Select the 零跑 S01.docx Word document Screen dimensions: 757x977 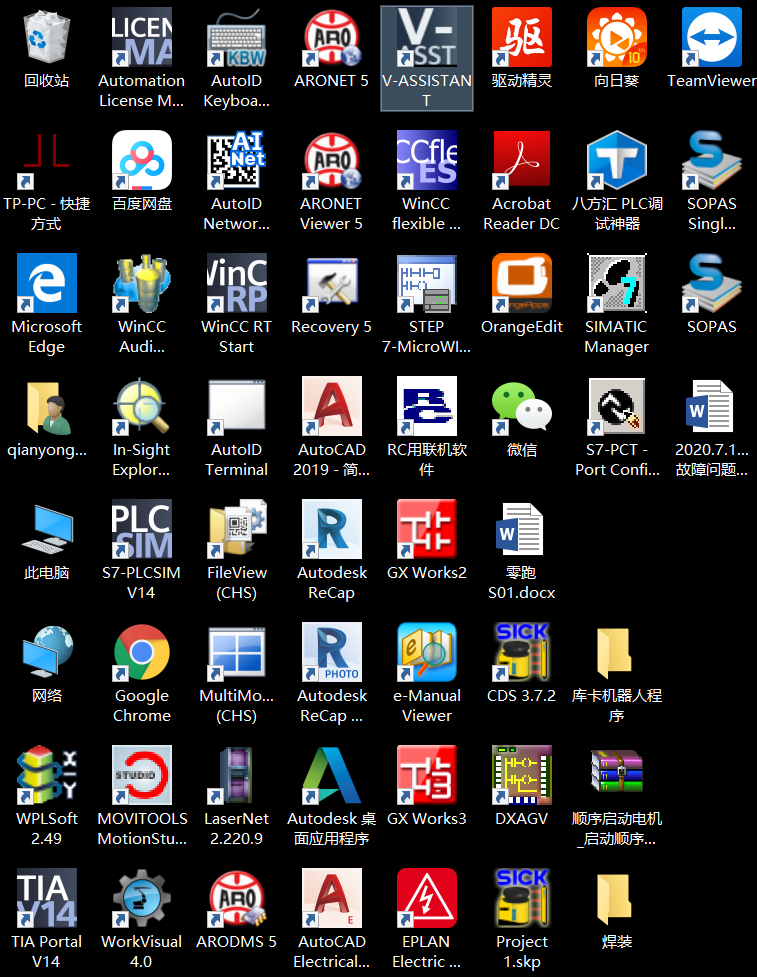click(521, 530)
